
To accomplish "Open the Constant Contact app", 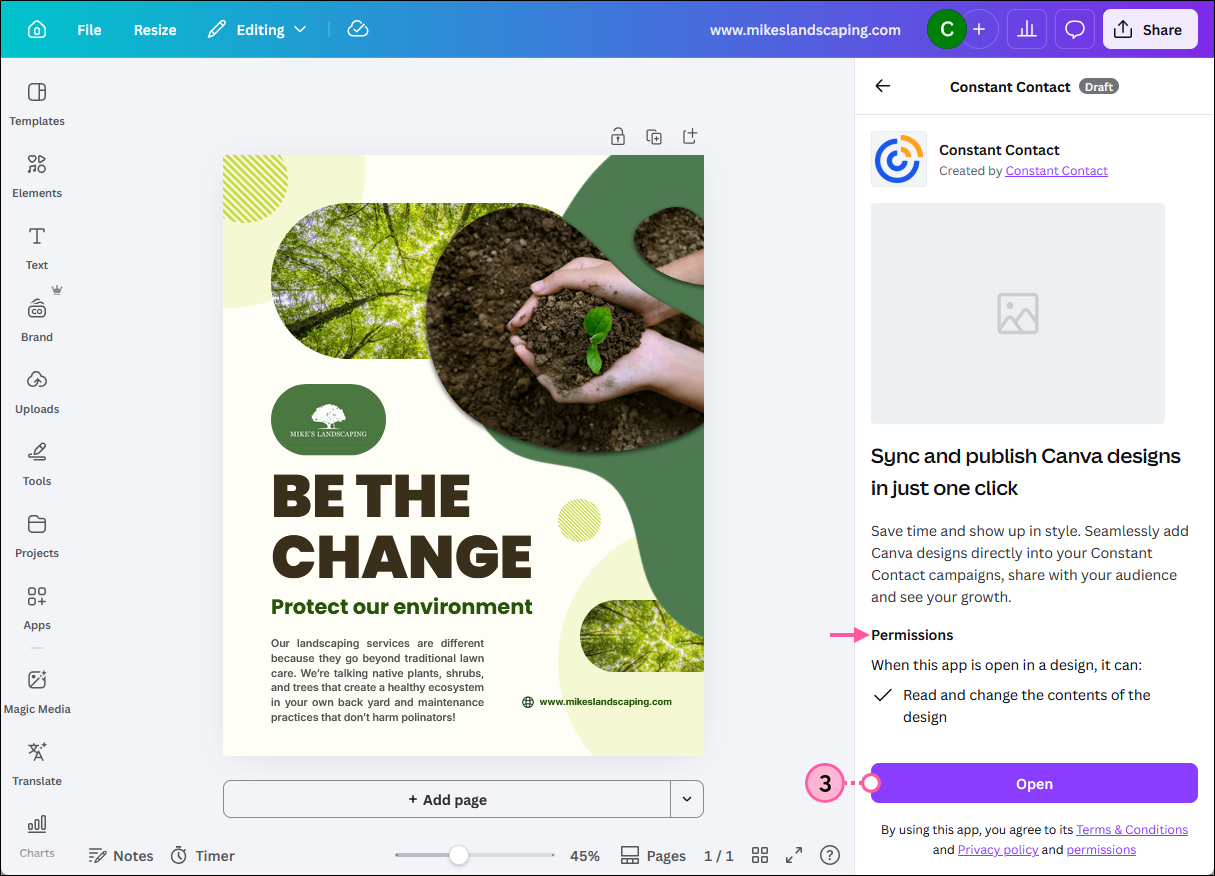I will 1034,783.
